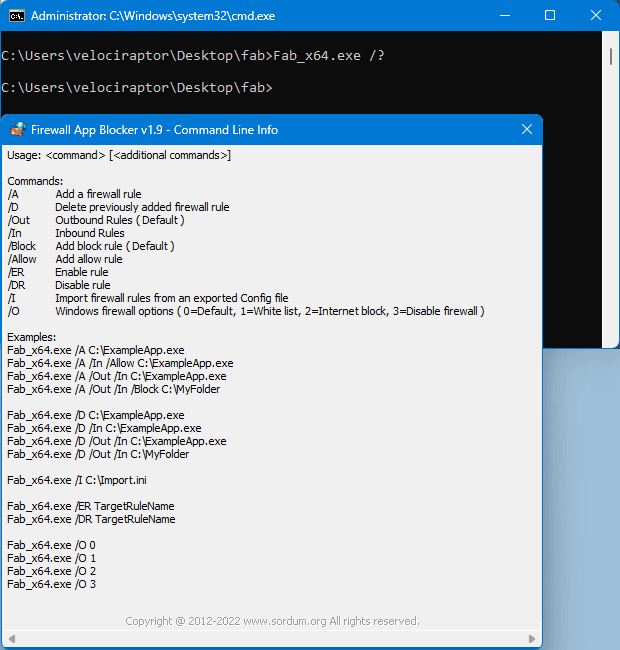Click the '/A /Out /In /Block C:\MyFolder' example
Image resolution: width=620 pixels, height=650 pixels.
[x=114, y=389]
